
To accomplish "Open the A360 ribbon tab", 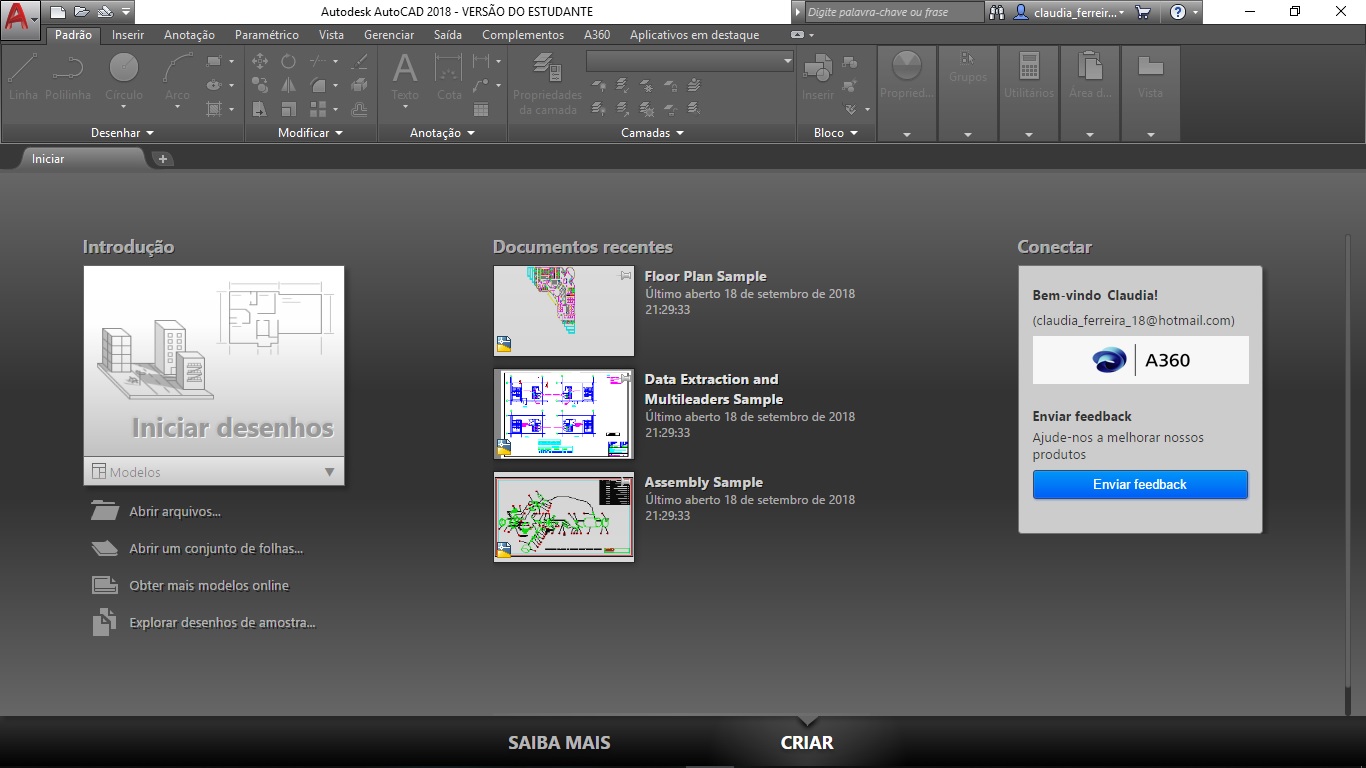I will click(x=597, y=35).
